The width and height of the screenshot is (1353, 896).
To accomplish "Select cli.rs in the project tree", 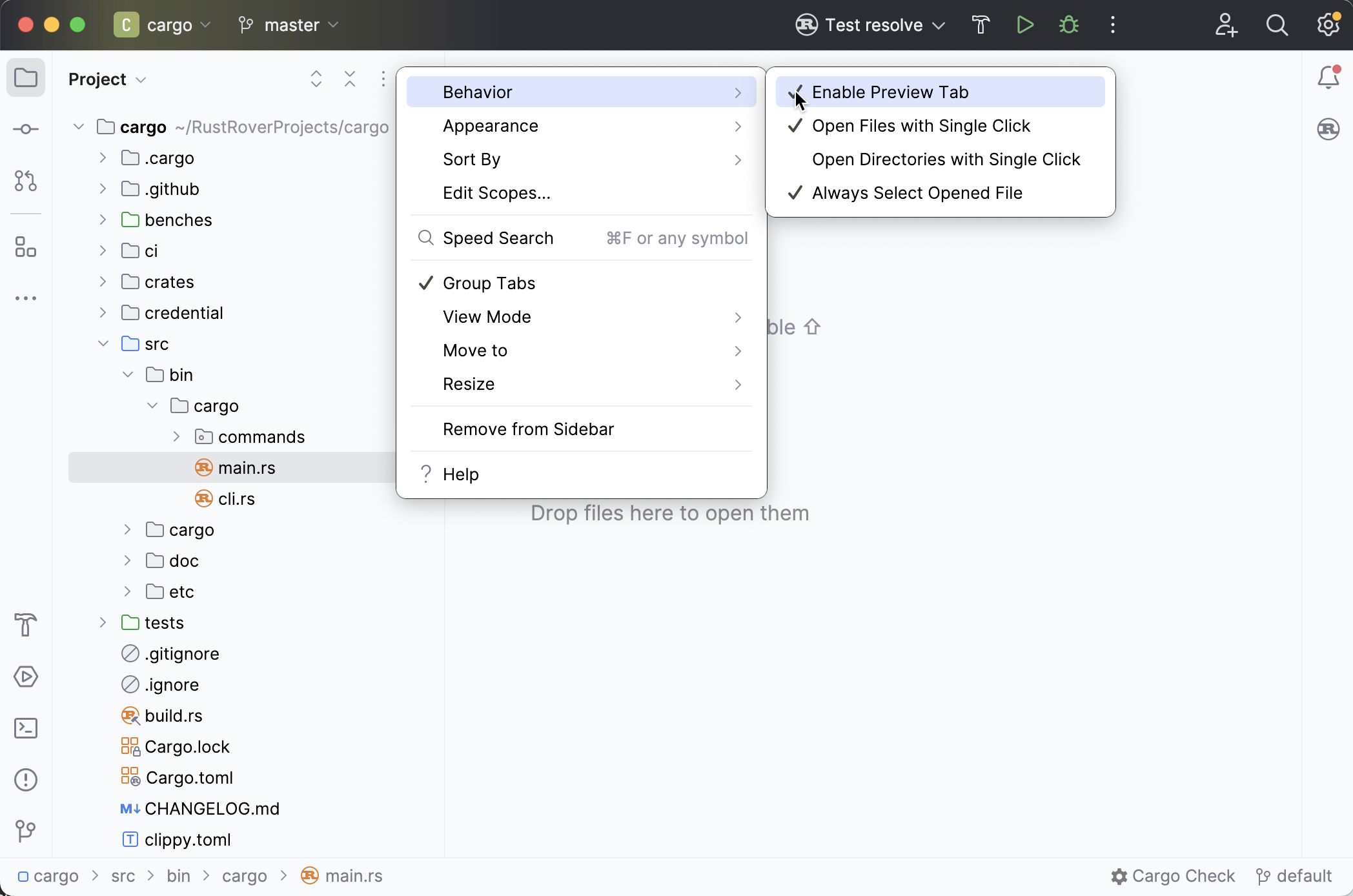I will 236,498.
